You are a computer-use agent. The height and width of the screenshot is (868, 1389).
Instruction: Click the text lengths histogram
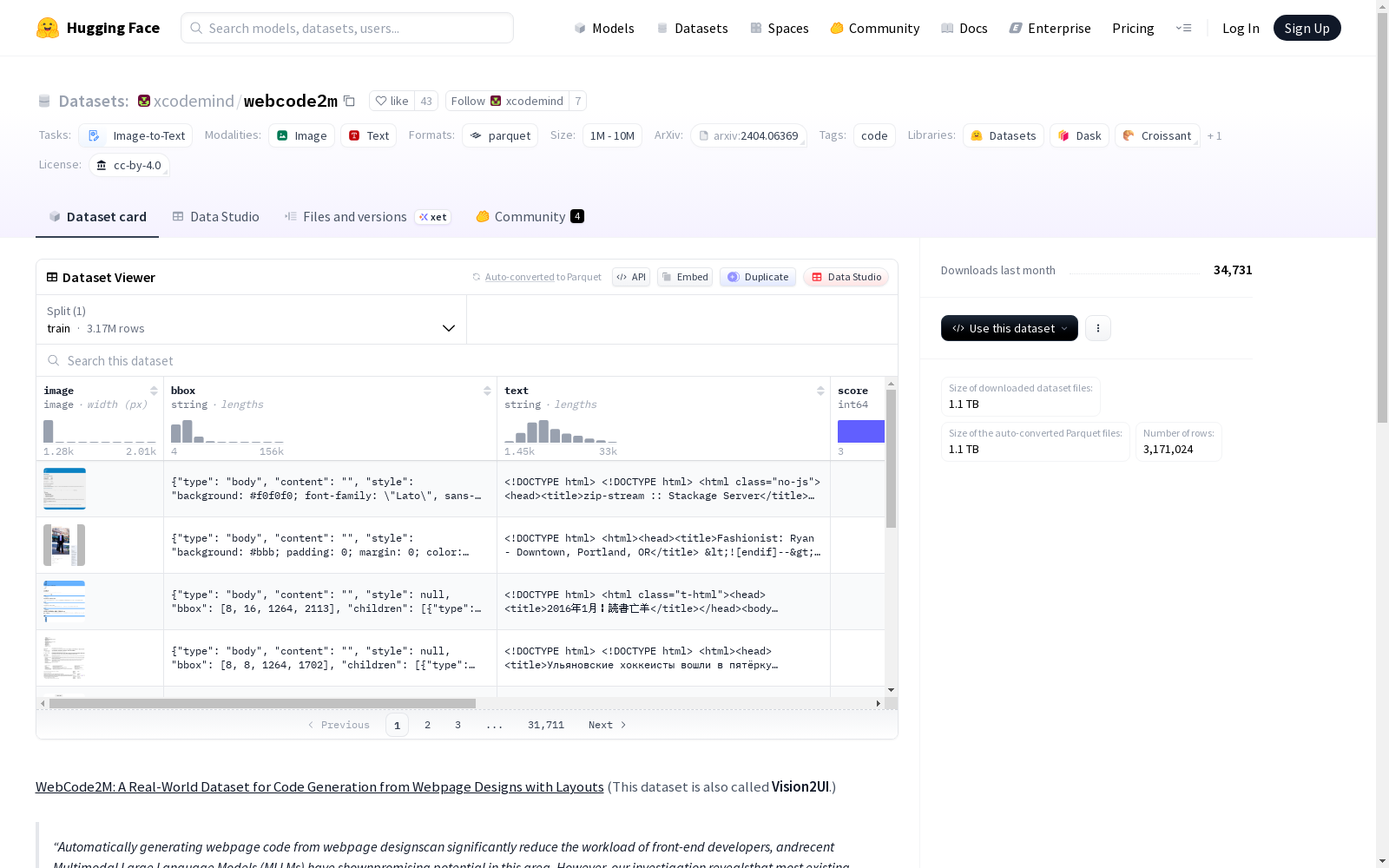[561, 431]
